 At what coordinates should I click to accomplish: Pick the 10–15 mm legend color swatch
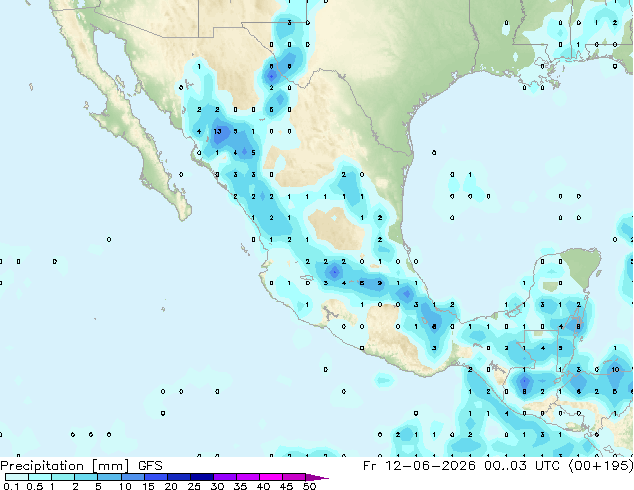[133, 477]
